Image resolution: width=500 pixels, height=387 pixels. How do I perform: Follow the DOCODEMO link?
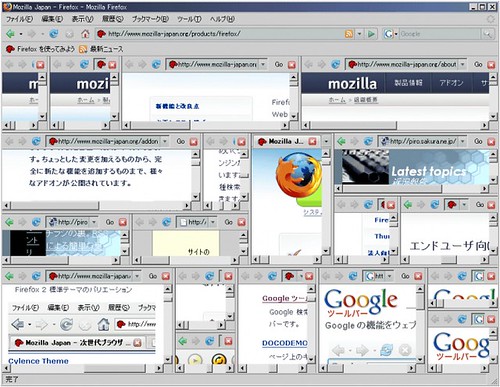click(x=285, y=343)
